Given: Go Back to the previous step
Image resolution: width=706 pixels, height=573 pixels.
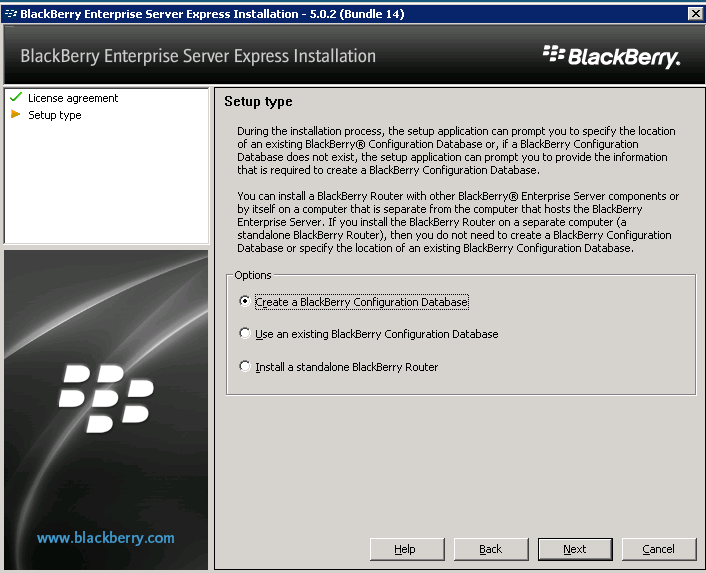Looking at the screenshot, I should [x=490, y=549].
